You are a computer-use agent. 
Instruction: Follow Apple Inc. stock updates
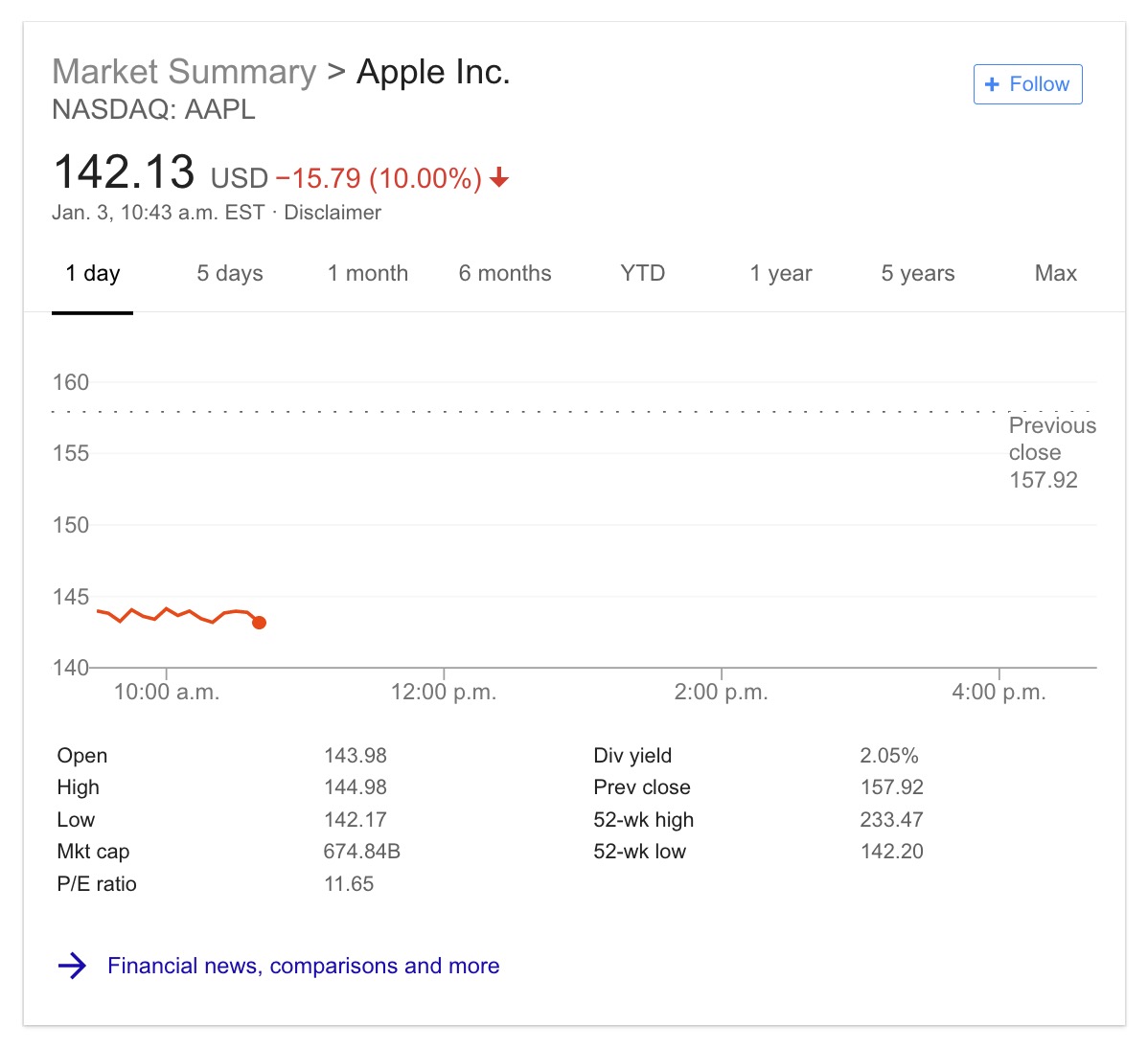(x=1027, y=84)
